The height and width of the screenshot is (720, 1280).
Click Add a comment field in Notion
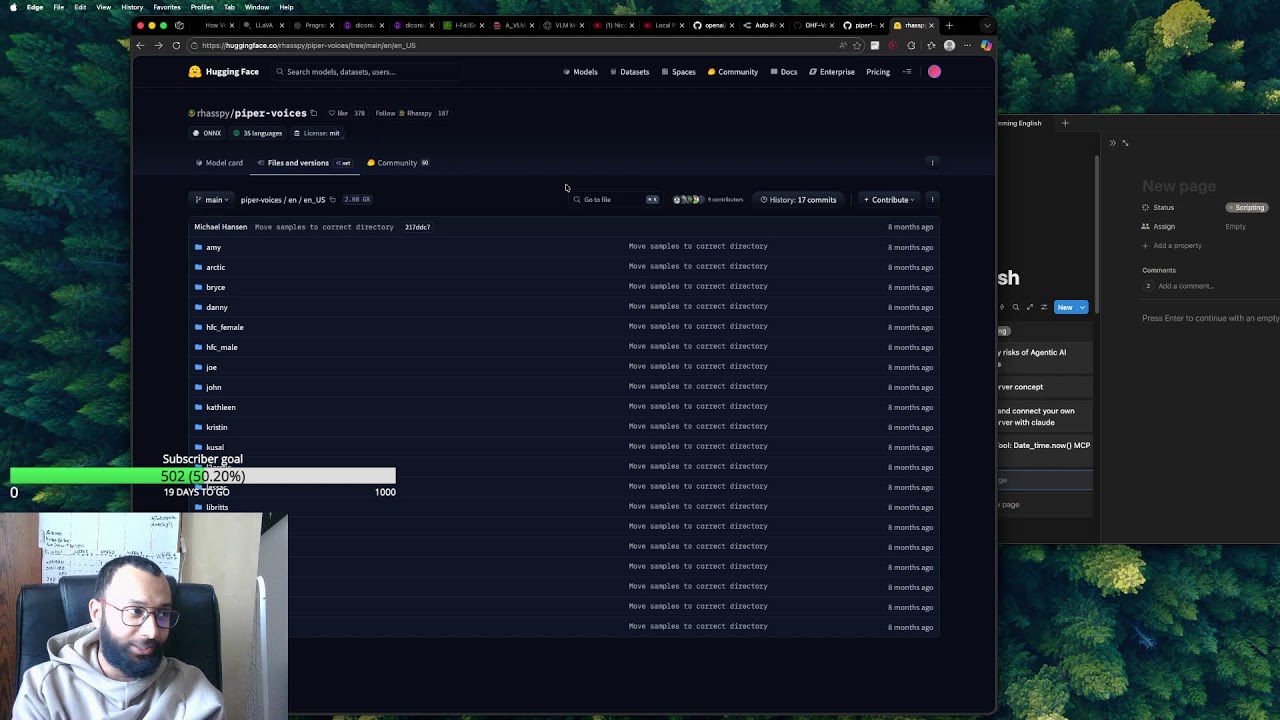pos(1186,286)
